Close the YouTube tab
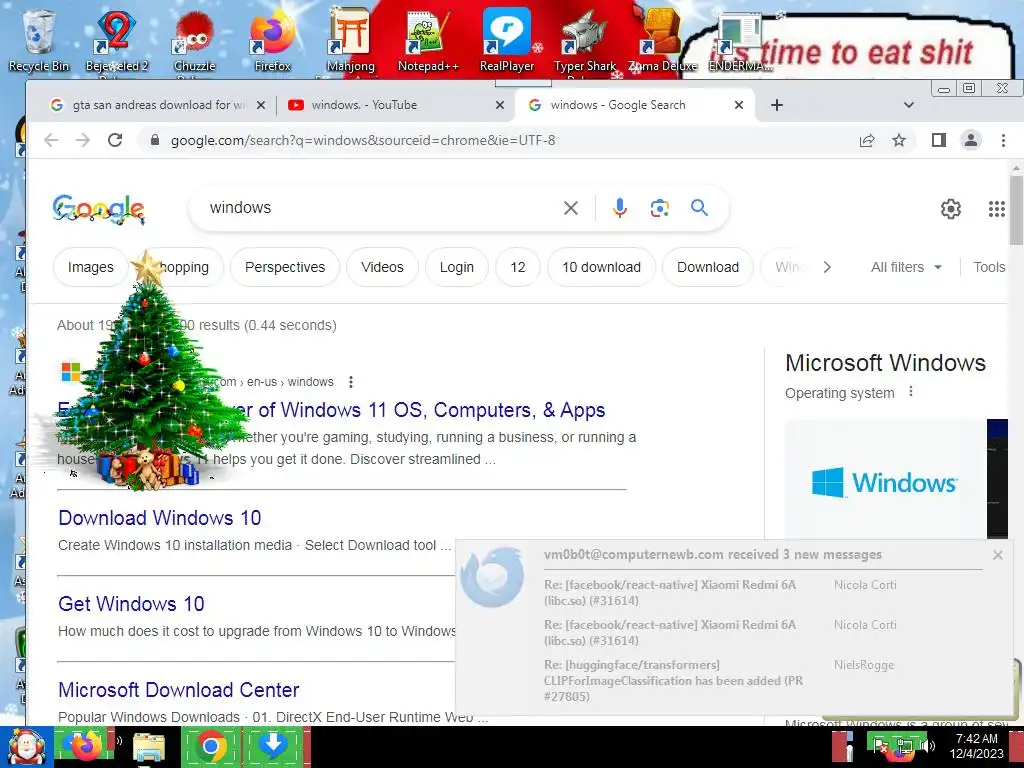Image resolution: width=1024 pixels, height=768 pixels. [500, 105]
